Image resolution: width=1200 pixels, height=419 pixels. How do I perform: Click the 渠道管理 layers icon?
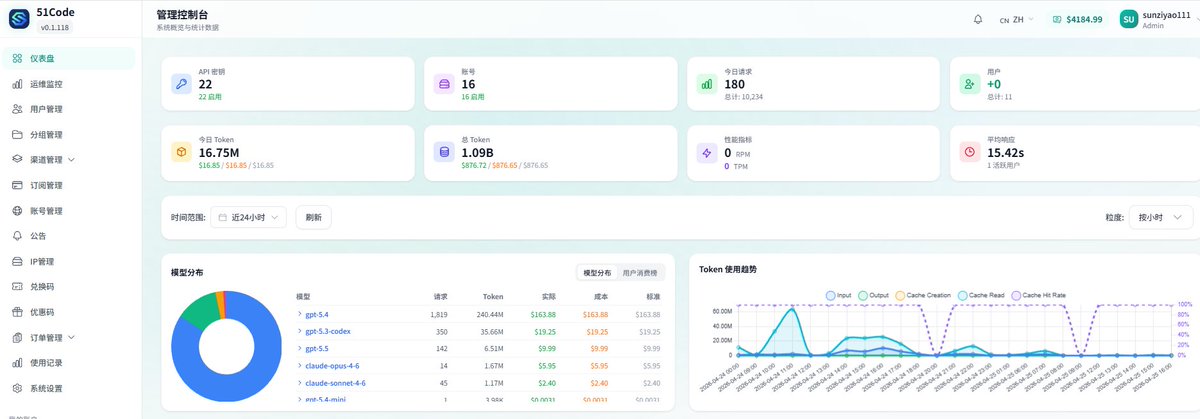[17, 160]
